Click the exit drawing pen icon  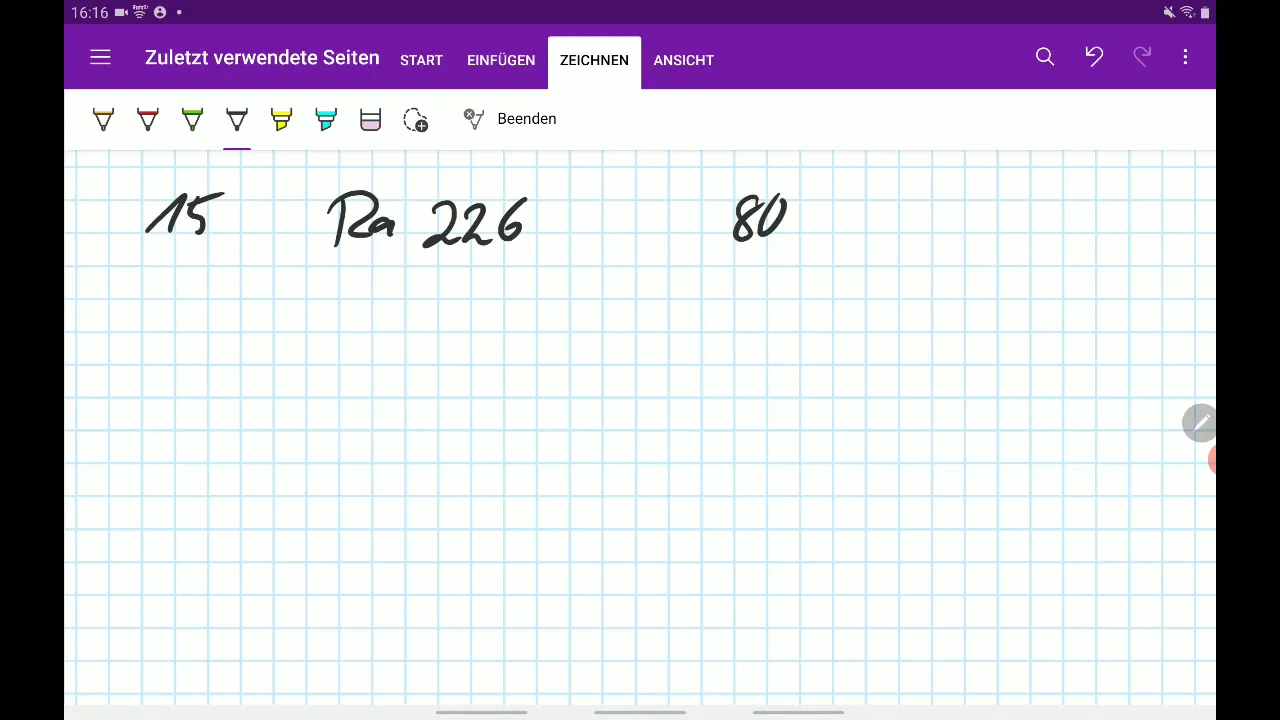pos(473,119)
